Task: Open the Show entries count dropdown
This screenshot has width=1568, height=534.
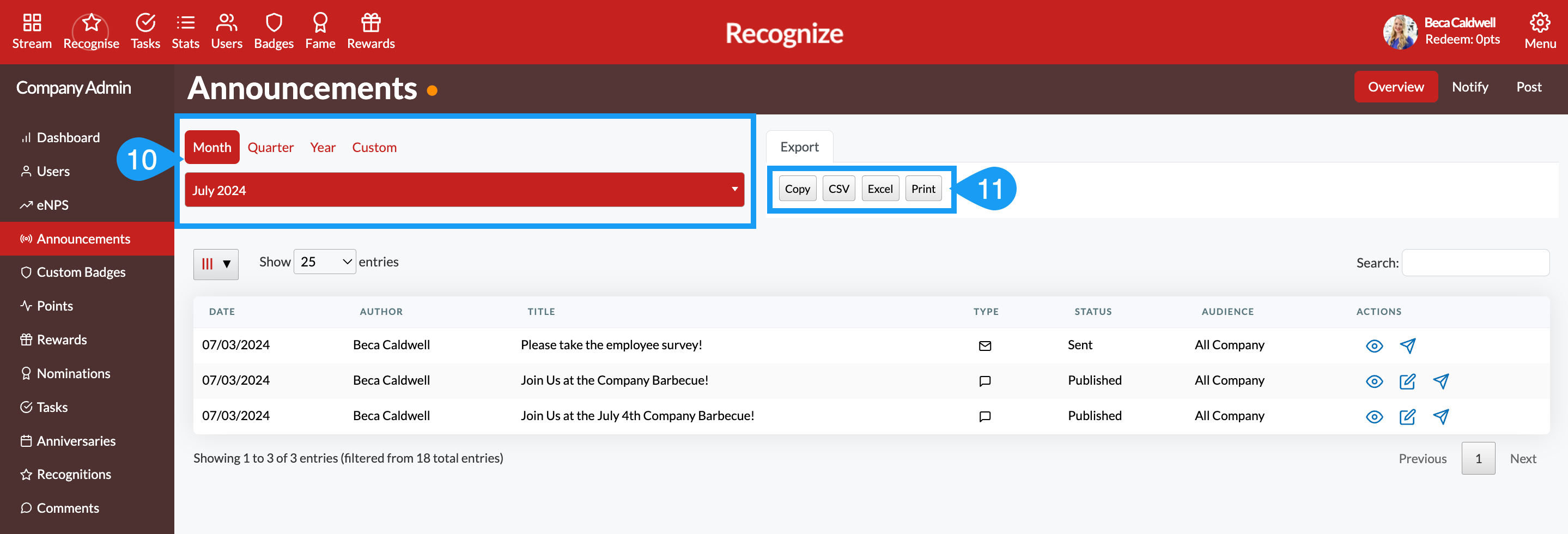Action: pos(324,261)
